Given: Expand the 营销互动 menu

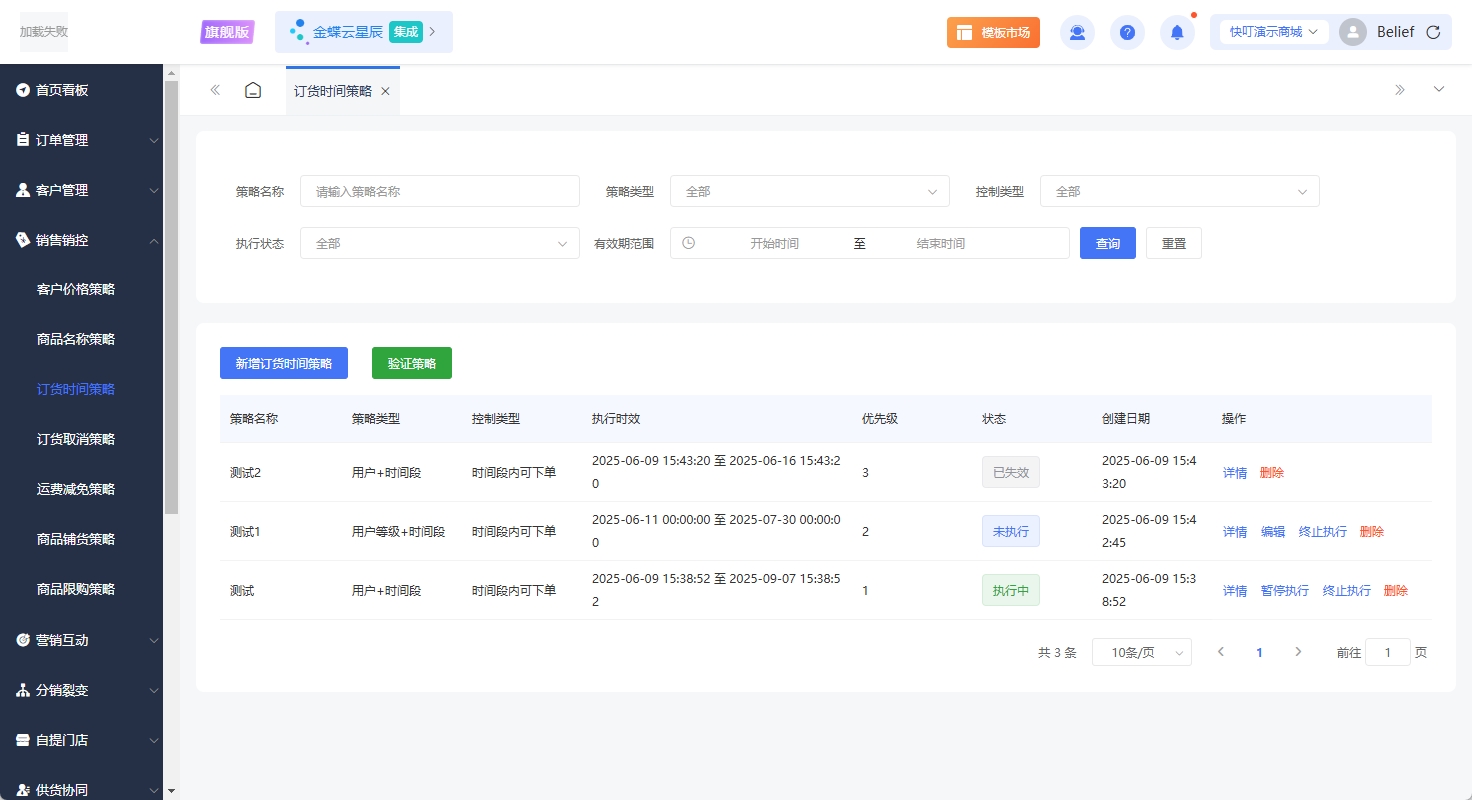Looking at the screenshot, I should pyautogui.click(x=81, y=640).
